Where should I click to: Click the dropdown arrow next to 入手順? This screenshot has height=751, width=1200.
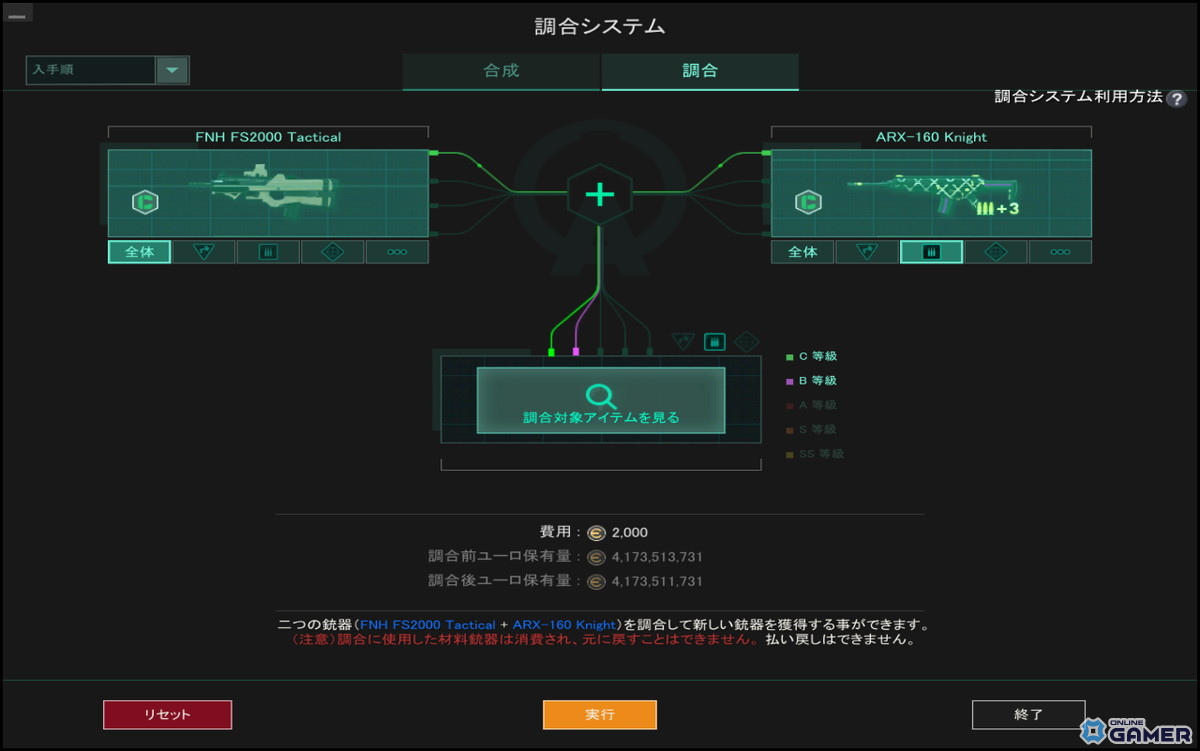pos(171,70)
